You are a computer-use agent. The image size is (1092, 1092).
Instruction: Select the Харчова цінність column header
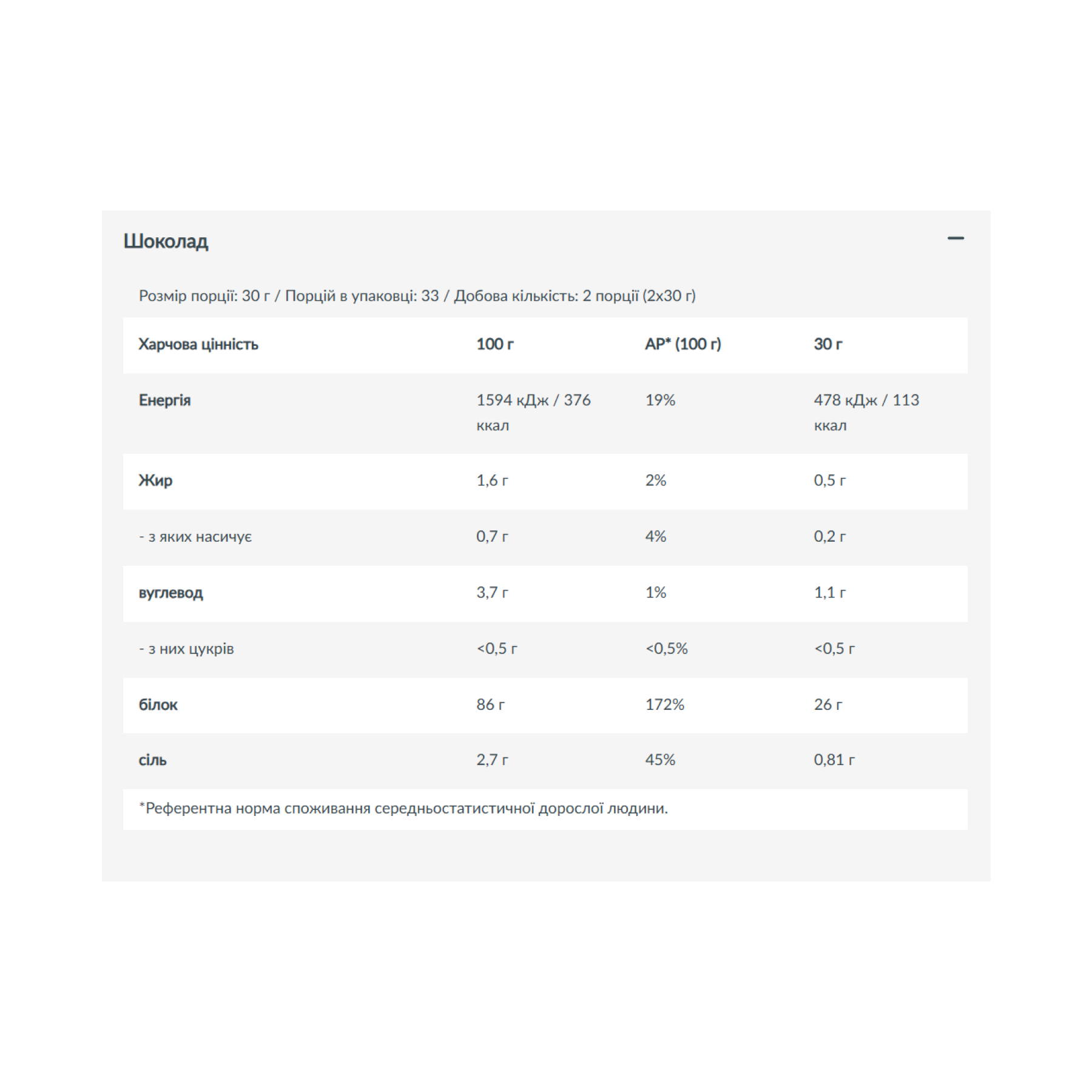(x=198, y=345)
